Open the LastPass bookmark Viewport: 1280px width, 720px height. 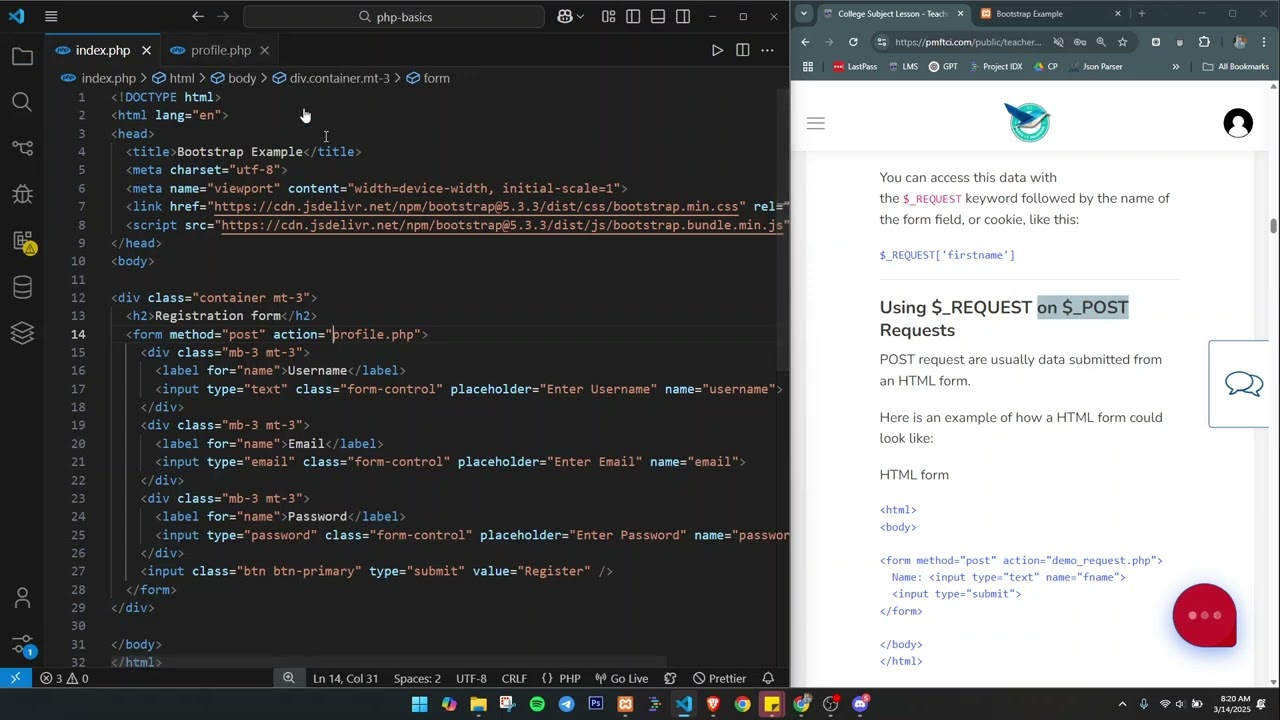pyautogui.click(x=855, y=67)
